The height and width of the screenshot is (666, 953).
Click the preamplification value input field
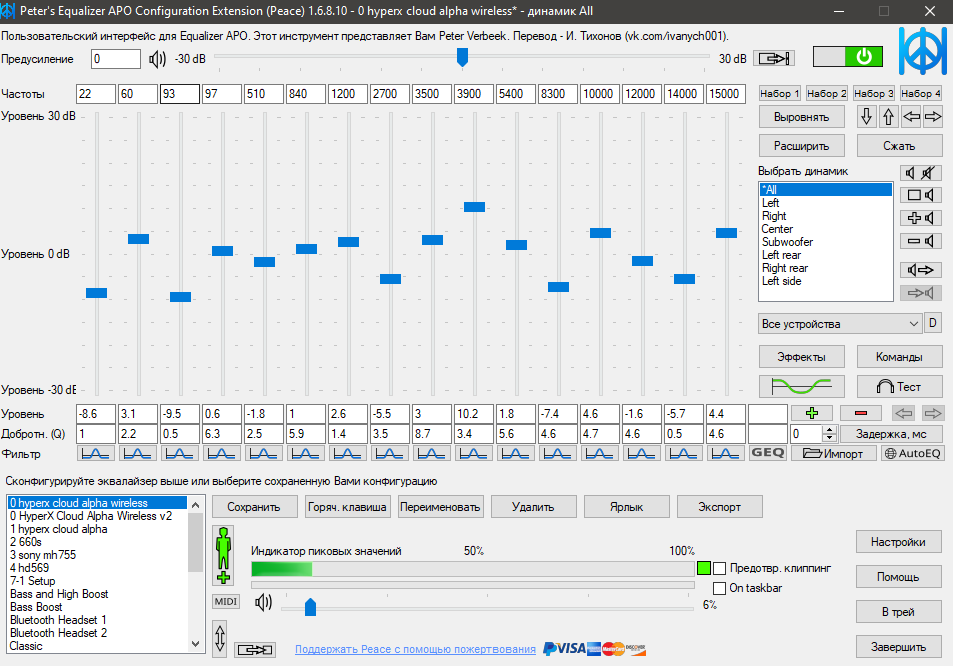click(115, 59)
